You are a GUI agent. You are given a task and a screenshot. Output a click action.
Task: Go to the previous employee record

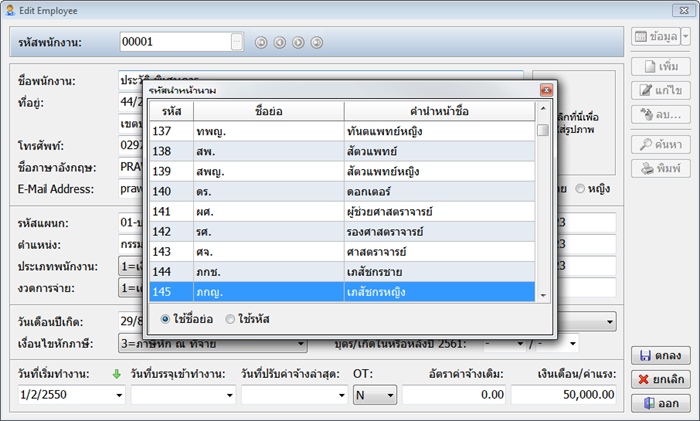click(x=279, y=42)
